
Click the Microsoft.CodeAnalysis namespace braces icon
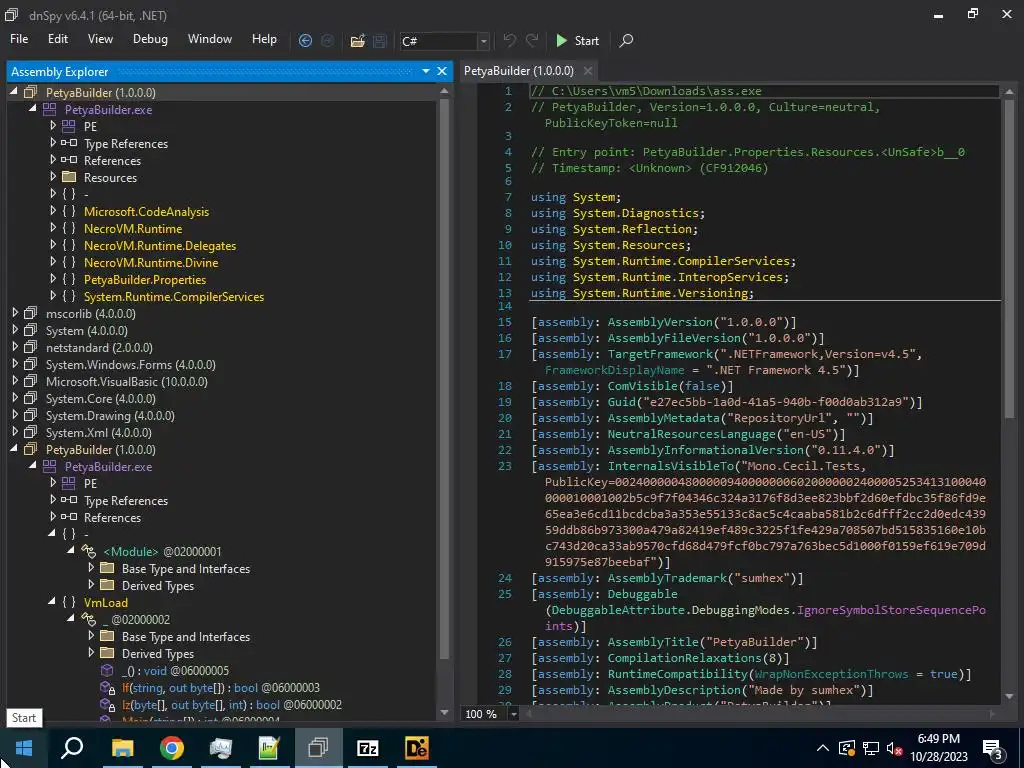coord(69,211)
